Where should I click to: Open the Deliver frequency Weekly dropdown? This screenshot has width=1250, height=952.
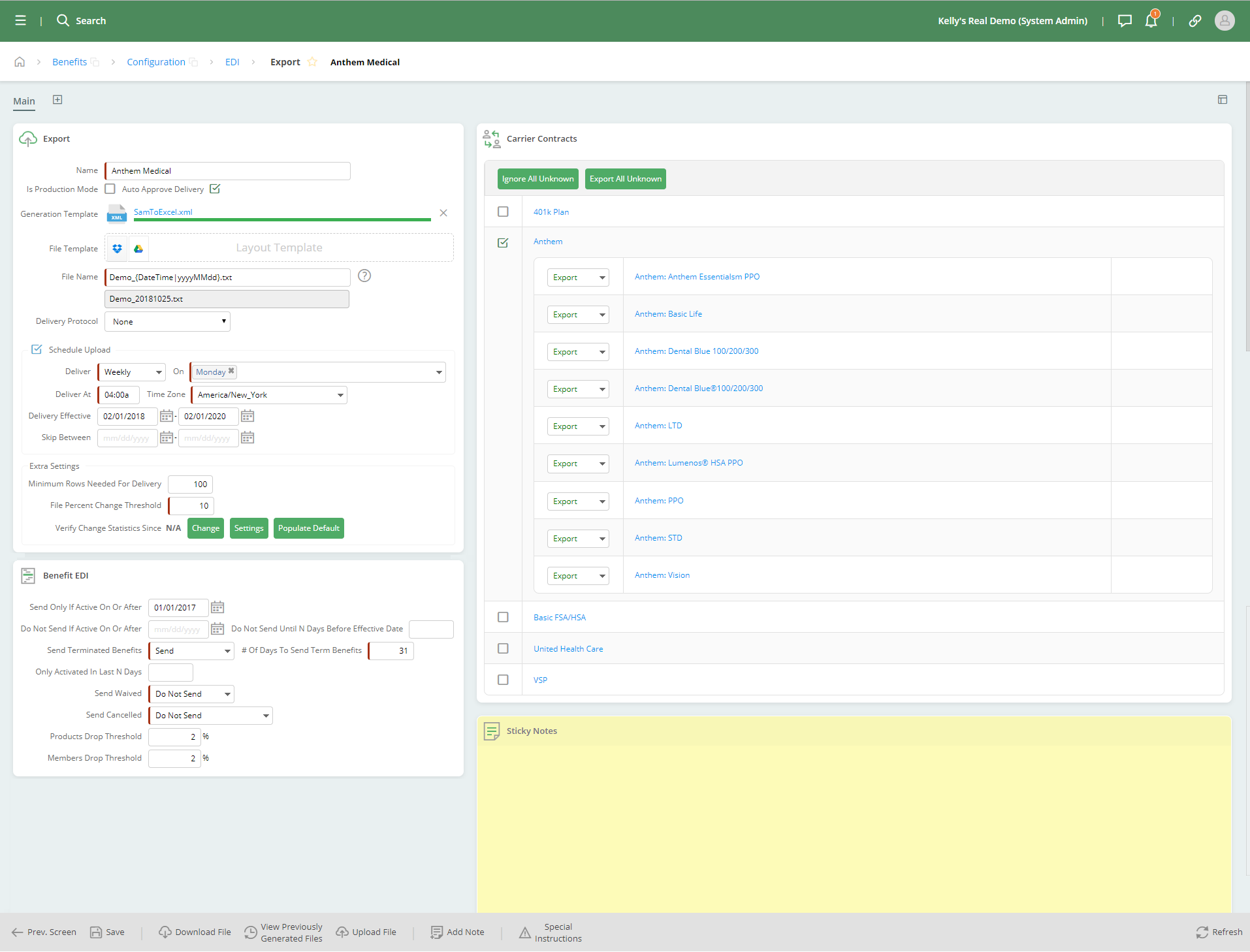click(132, 372)
